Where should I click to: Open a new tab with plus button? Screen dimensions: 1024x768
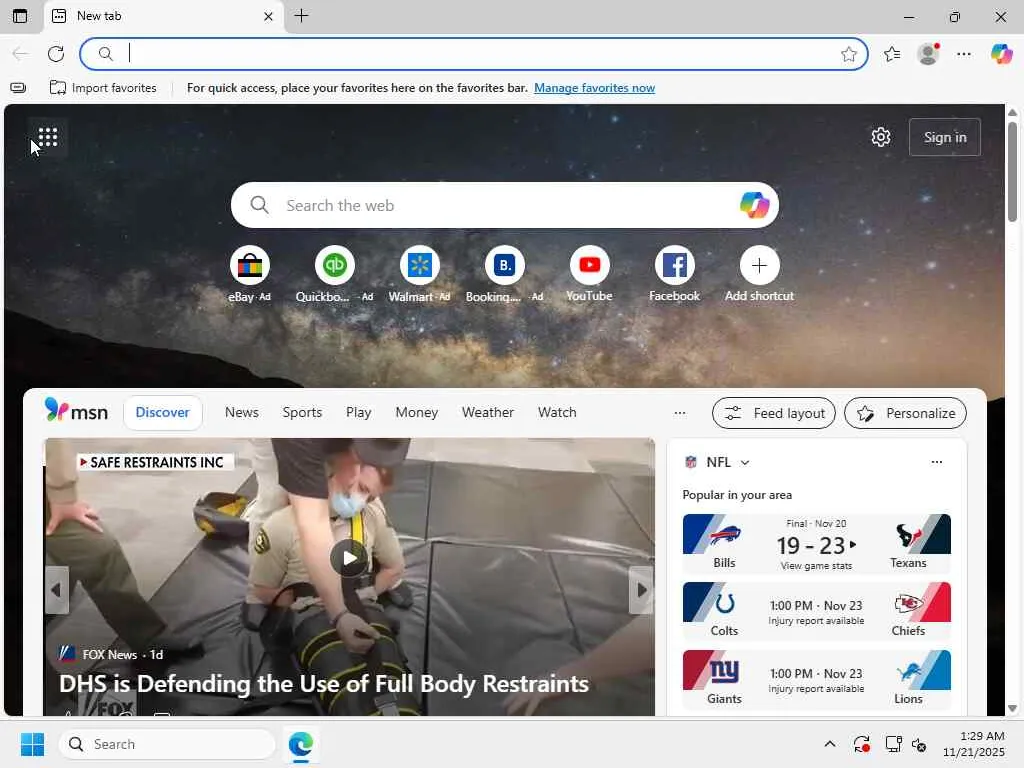point(301,16)
